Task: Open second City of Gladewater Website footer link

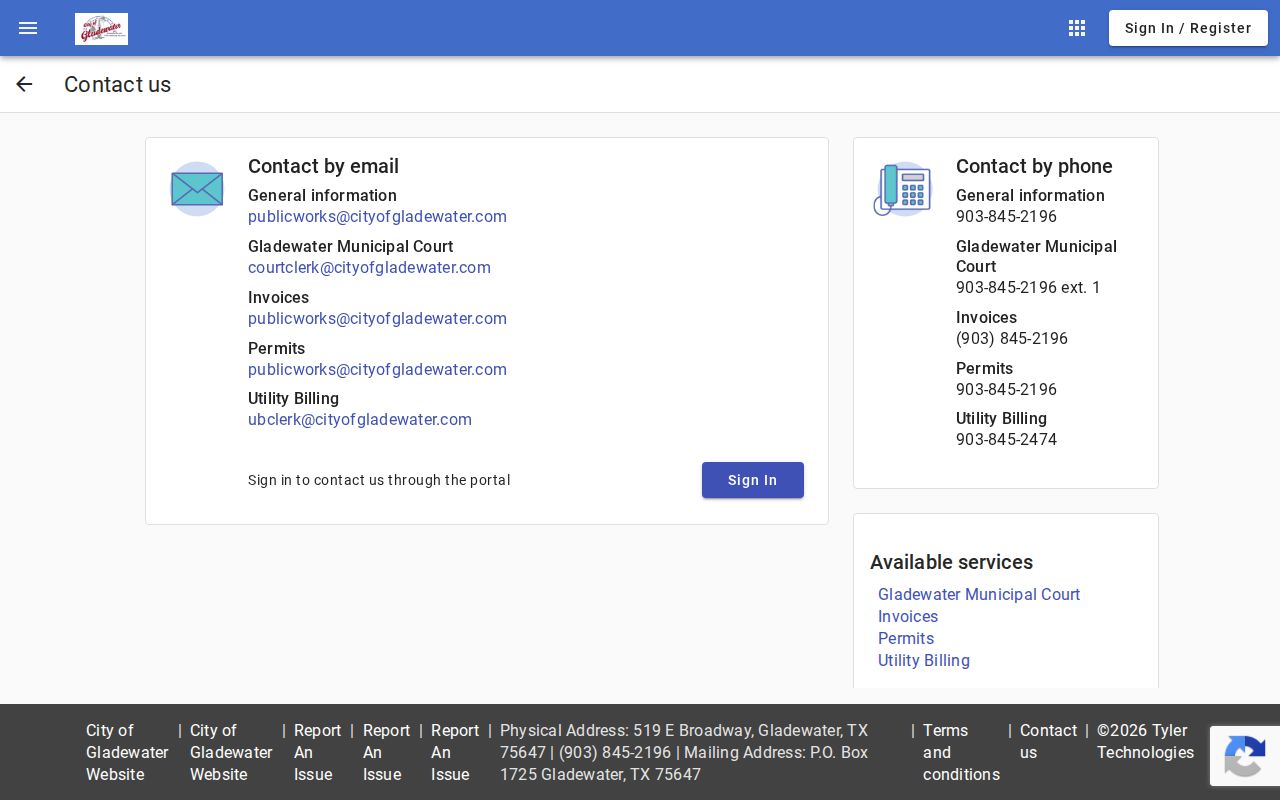Action: (x=231, y=752)
